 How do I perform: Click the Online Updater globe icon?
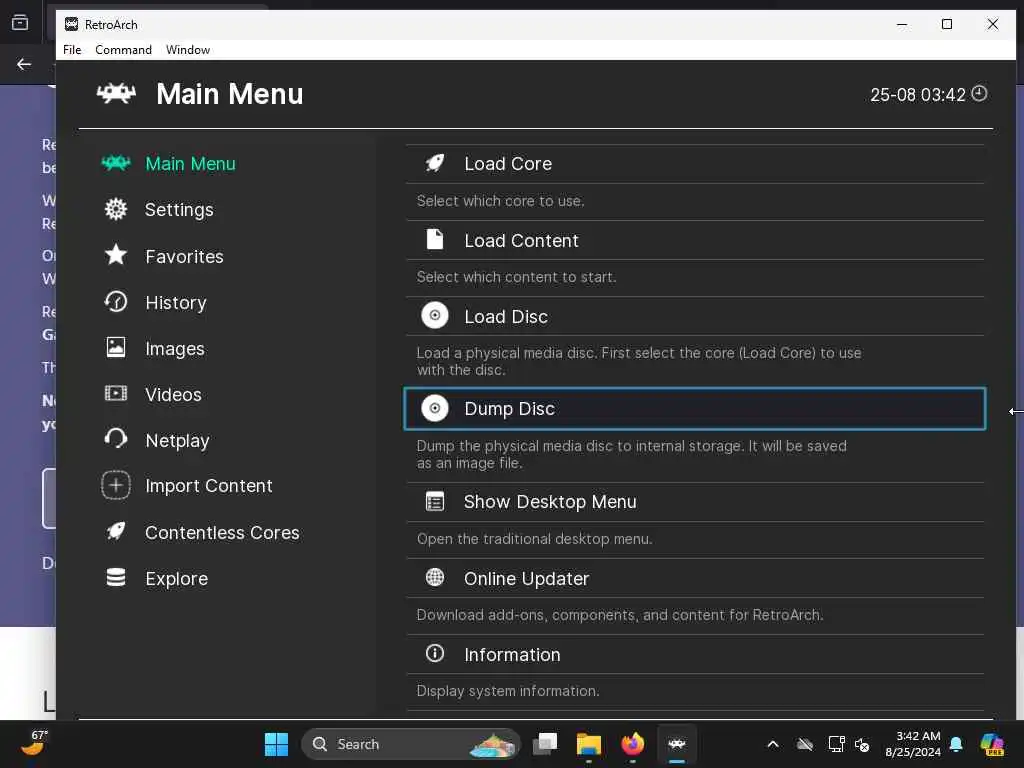coord(435,577)
